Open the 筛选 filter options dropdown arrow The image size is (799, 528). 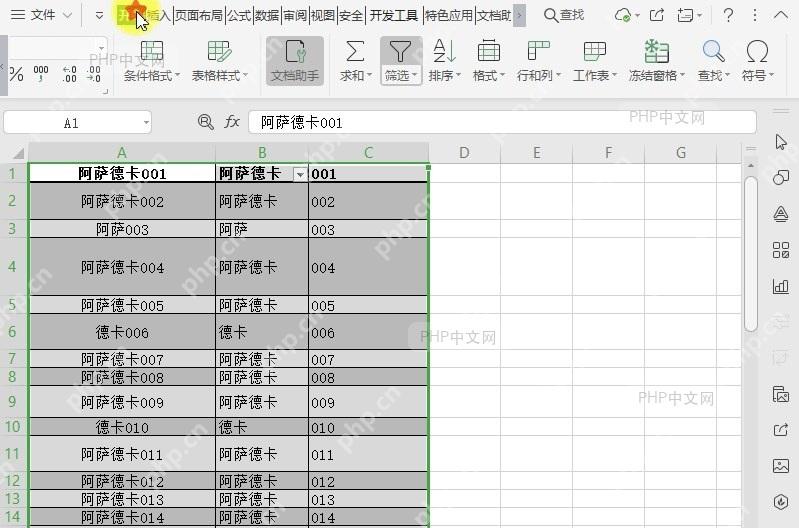(415, 75)
